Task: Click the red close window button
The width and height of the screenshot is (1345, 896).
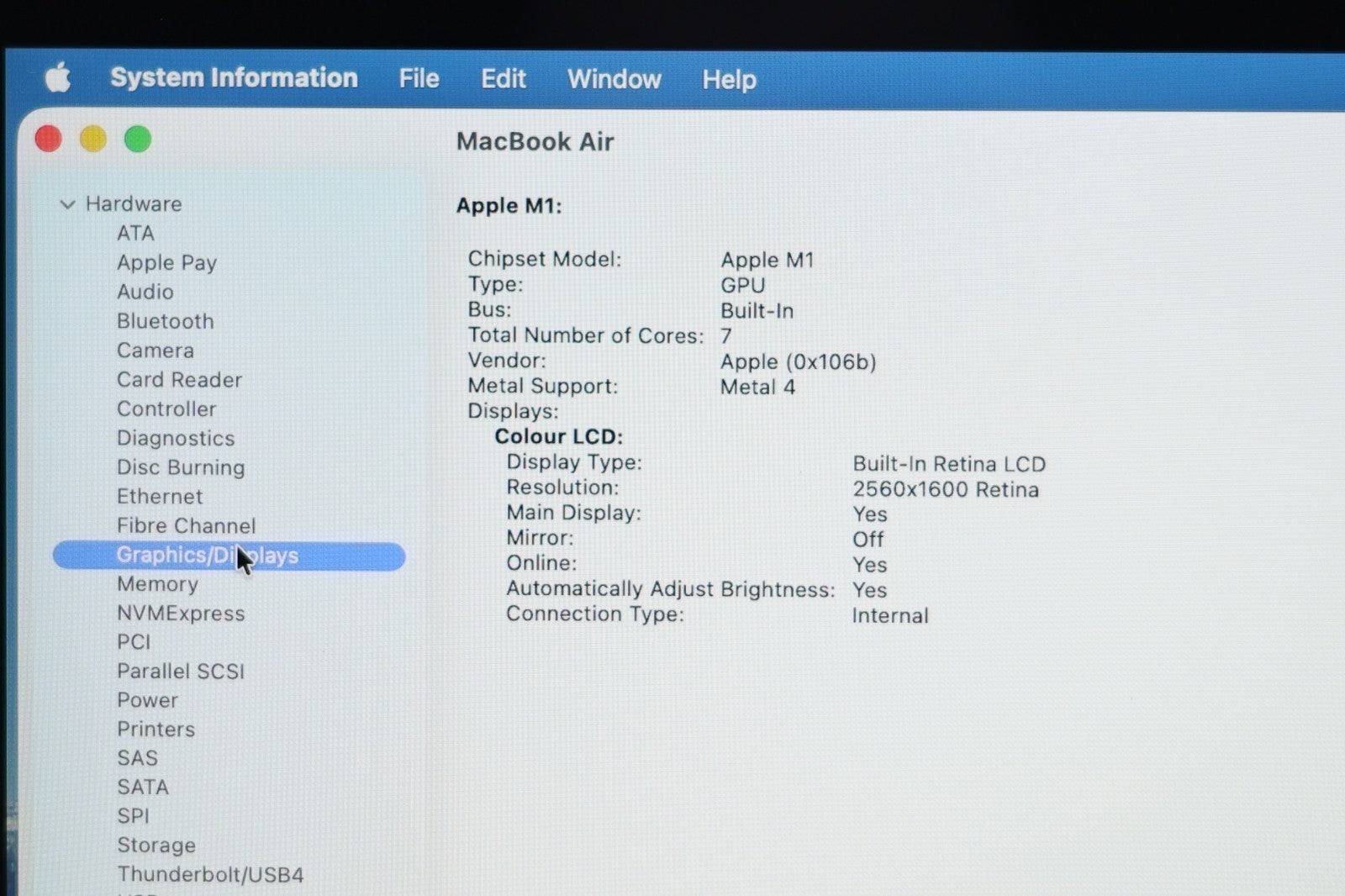Action: [x=49, y=140]
